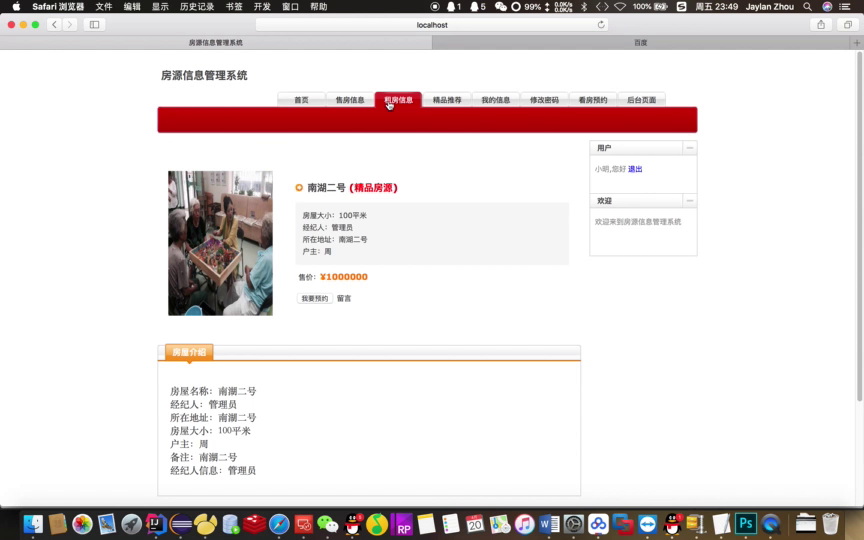Launch Eclipse from the Dock
The height and width of the screenshot is (540, 864).
(181, 523)
